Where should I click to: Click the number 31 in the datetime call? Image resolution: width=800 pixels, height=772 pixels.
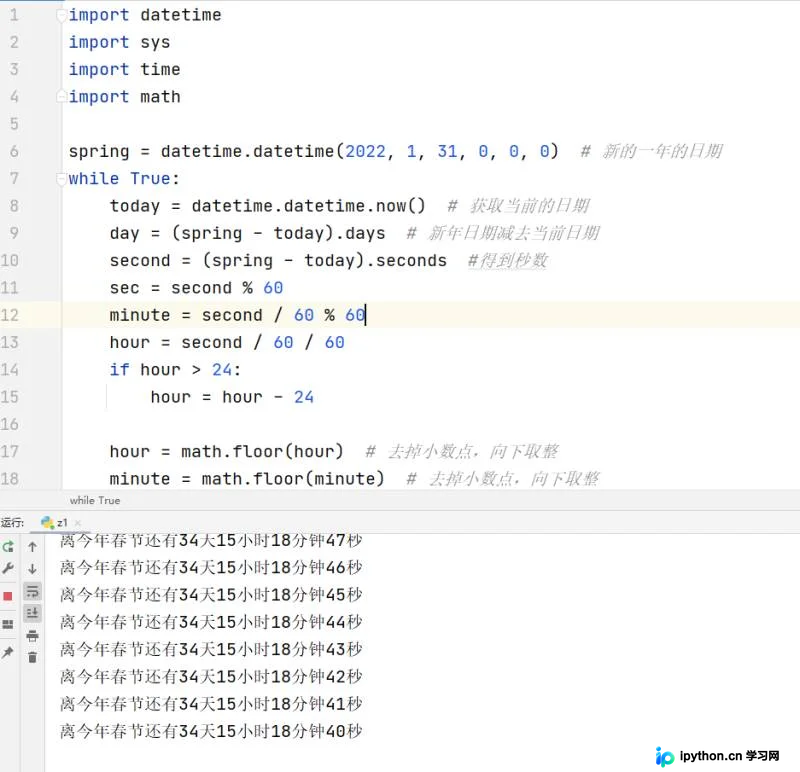pyautogui.click(x=447, y=152)
